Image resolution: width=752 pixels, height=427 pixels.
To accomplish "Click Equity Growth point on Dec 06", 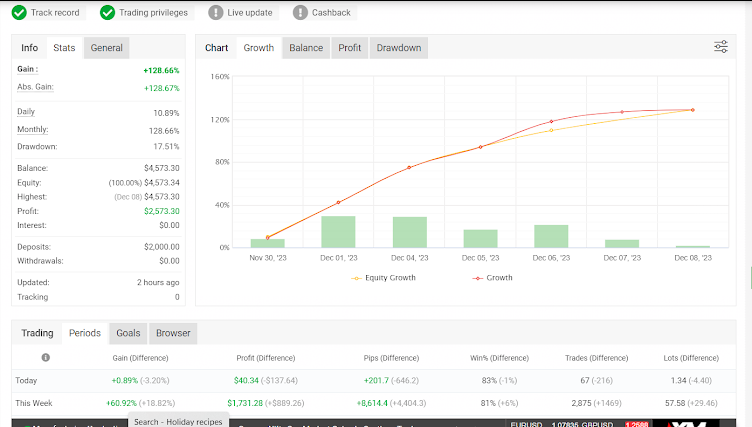I will click(551, 130).
